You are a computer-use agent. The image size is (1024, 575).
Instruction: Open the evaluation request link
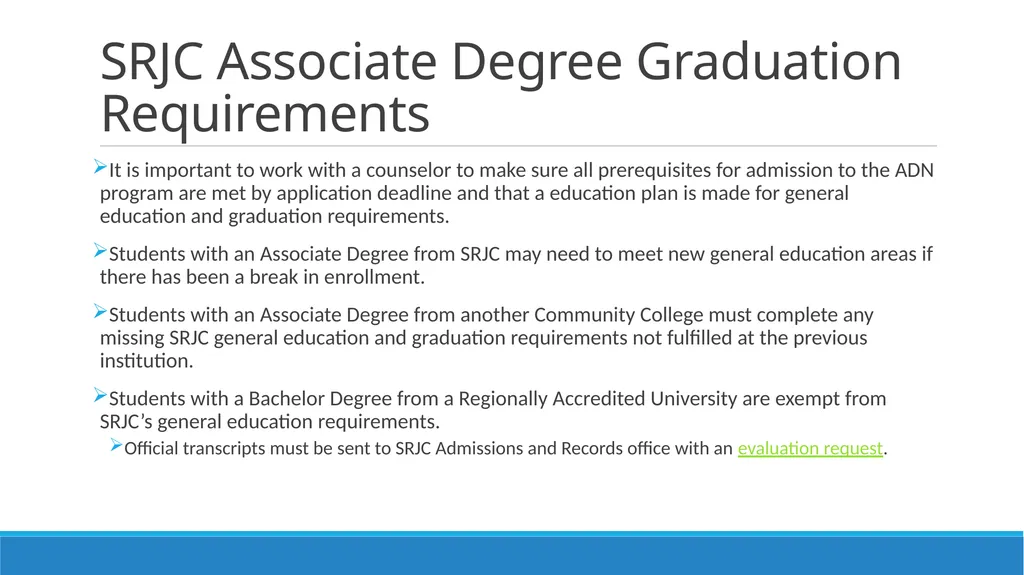[810, 448]
